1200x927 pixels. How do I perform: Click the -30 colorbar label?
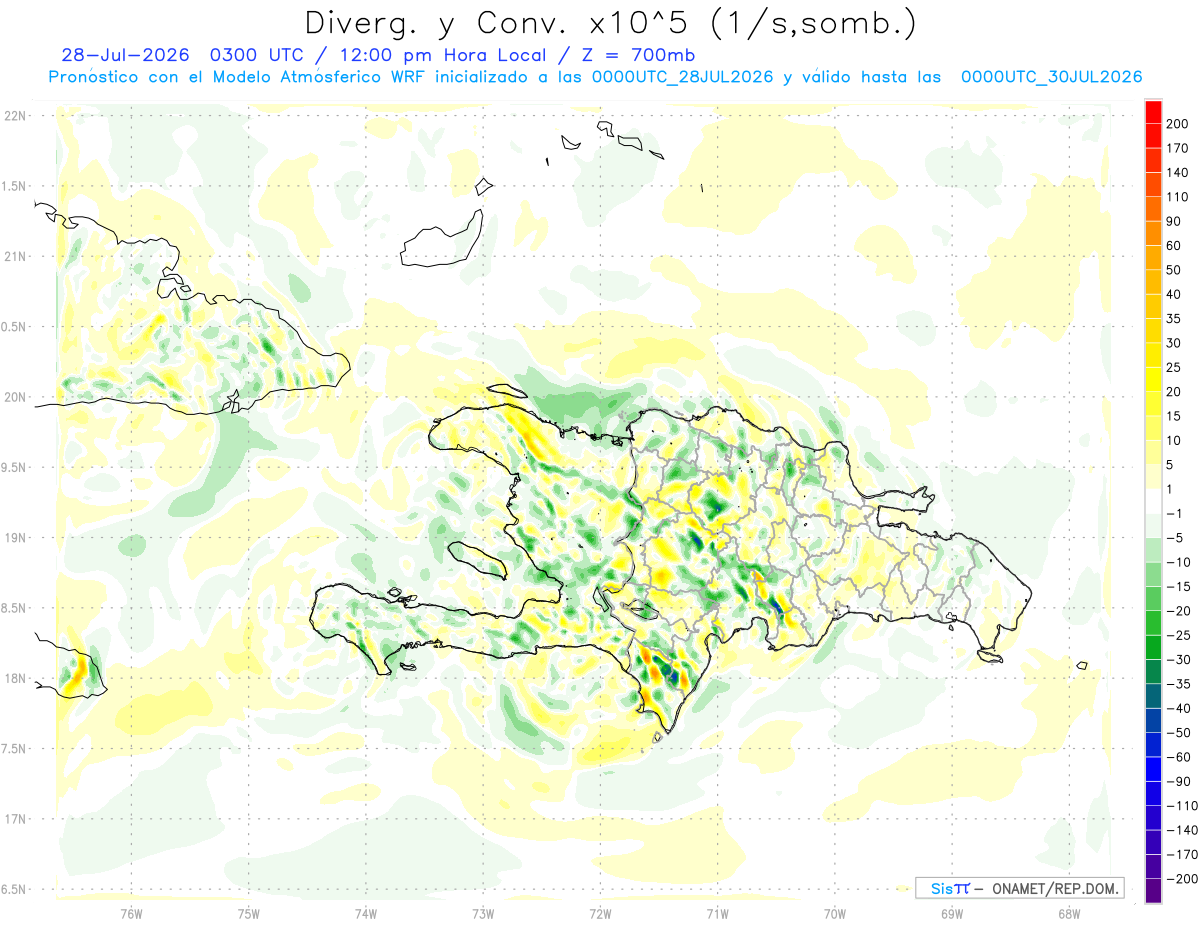(1181, 660)
